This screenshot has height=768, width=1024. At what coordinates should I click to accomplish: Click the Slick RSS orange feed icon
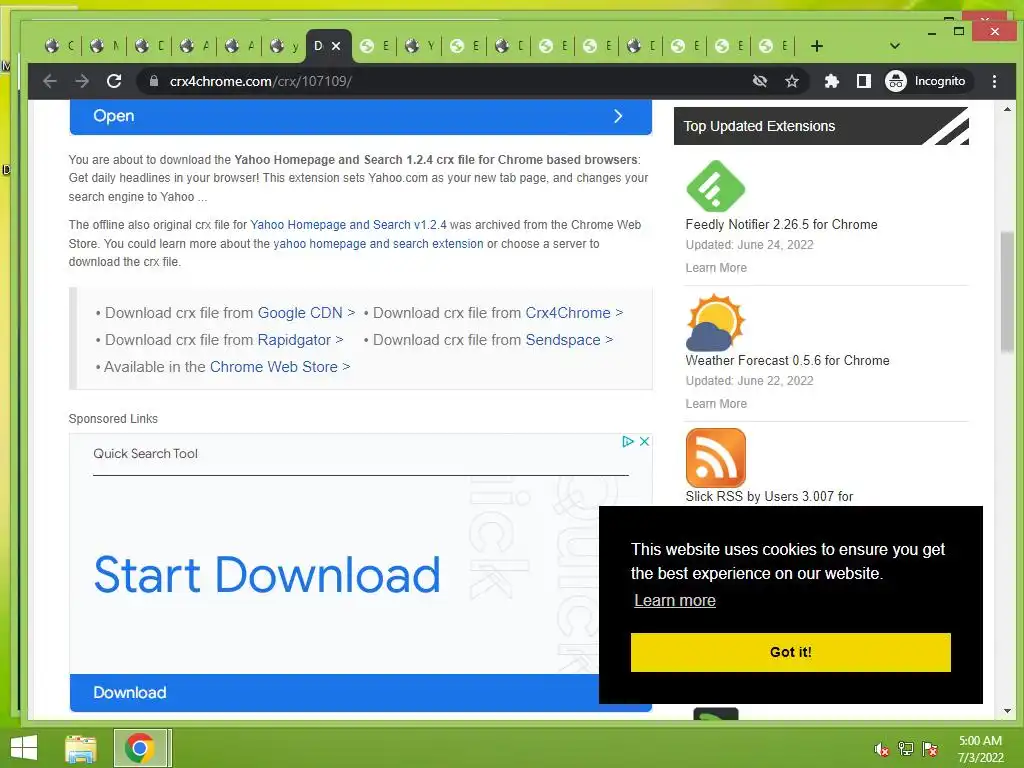click(x=715, y=458)
